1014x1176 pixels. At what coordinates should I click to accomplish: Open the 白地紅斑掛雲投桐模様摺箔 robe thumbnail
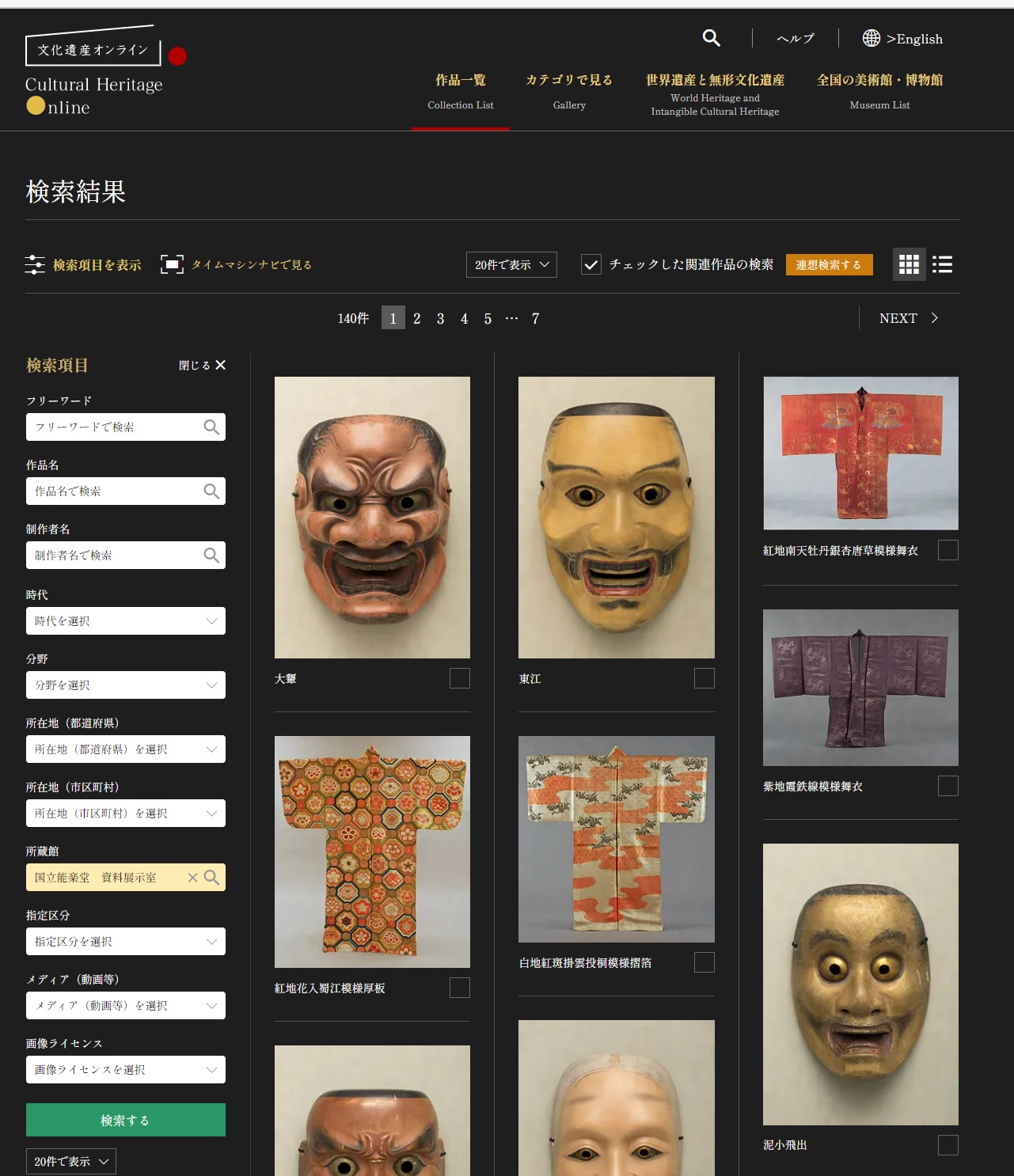click(617, 839)
